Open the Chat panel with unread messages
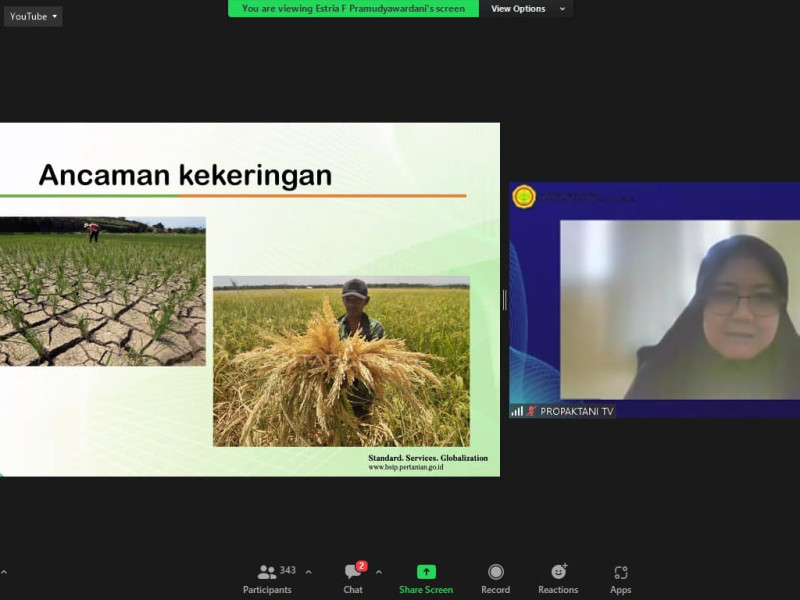 353,577
